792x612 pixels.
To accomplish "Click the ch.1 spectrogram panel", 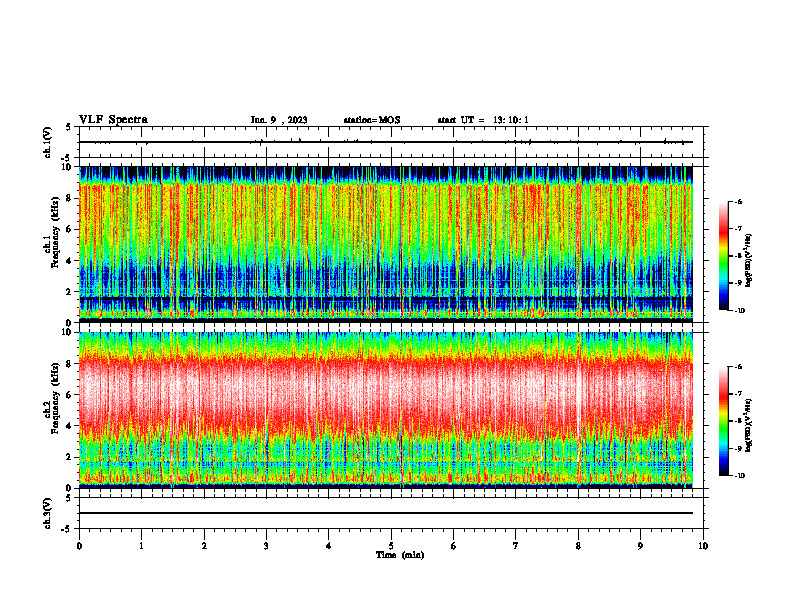I will click(x=386, y=244).
